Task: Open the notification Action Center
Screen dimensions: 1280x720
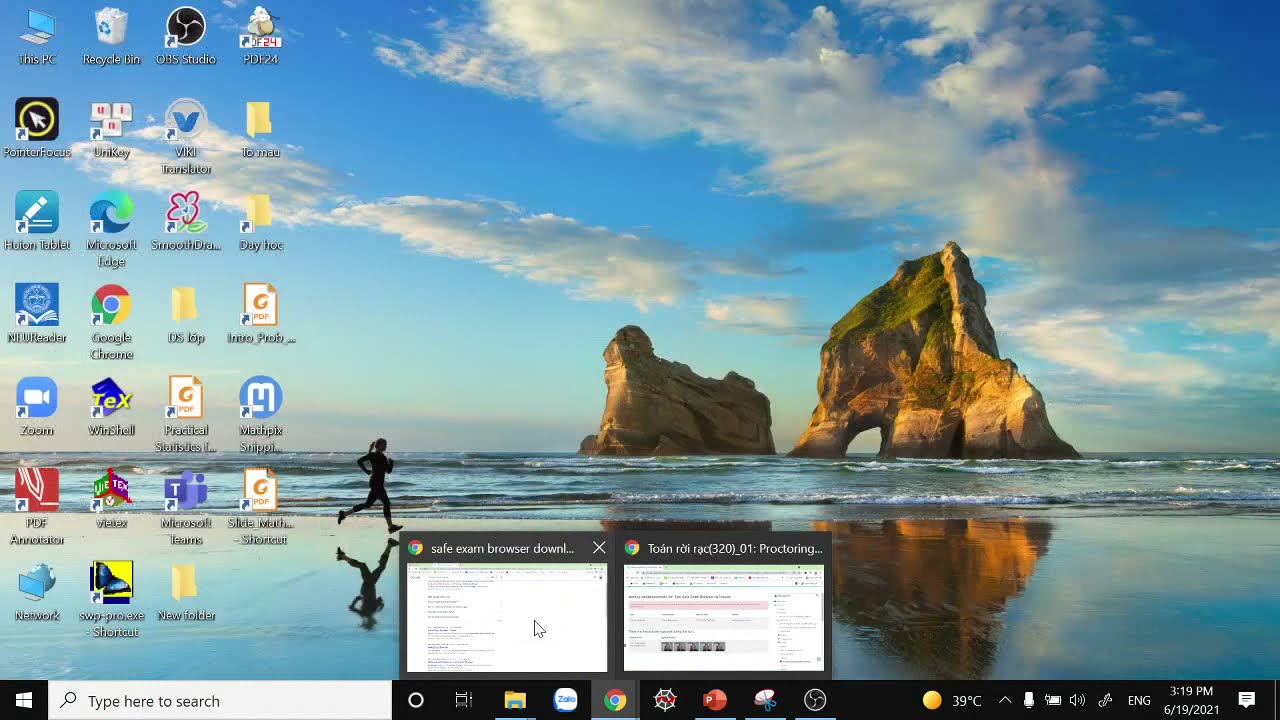Action: tap(1247, 700)
